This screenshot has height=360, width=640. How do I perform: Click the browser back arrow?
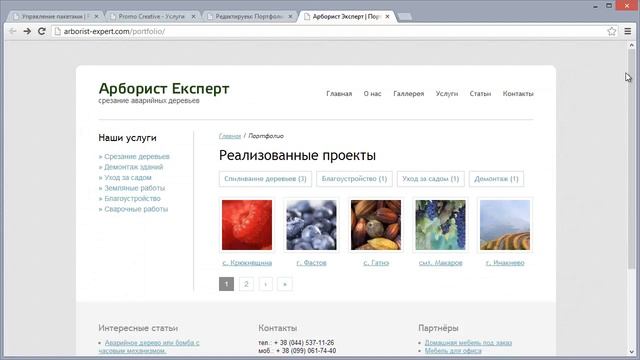[x=13, y=31]
